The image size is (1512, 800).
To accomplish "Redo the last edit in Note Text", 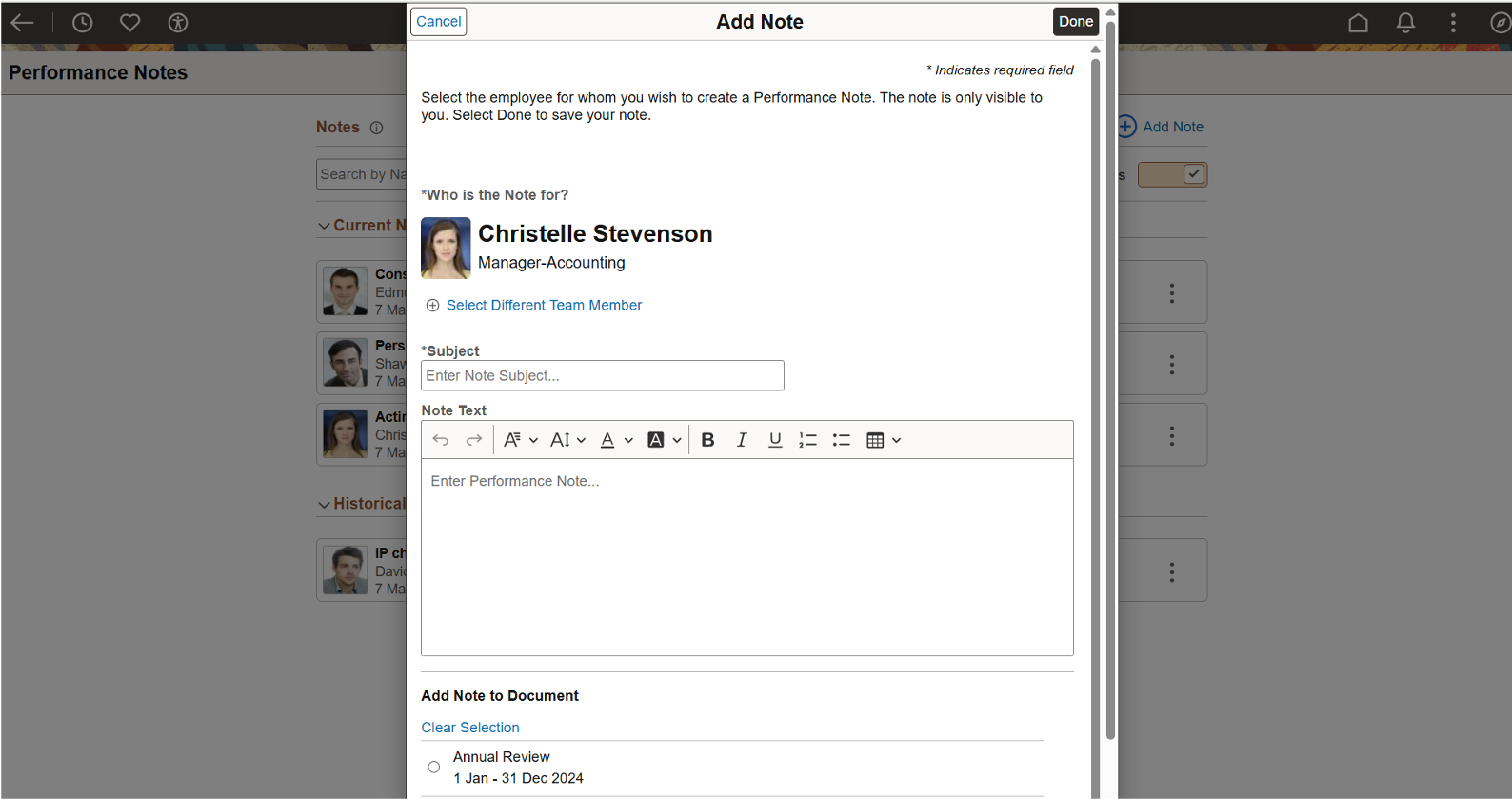I will coord(473,440).
